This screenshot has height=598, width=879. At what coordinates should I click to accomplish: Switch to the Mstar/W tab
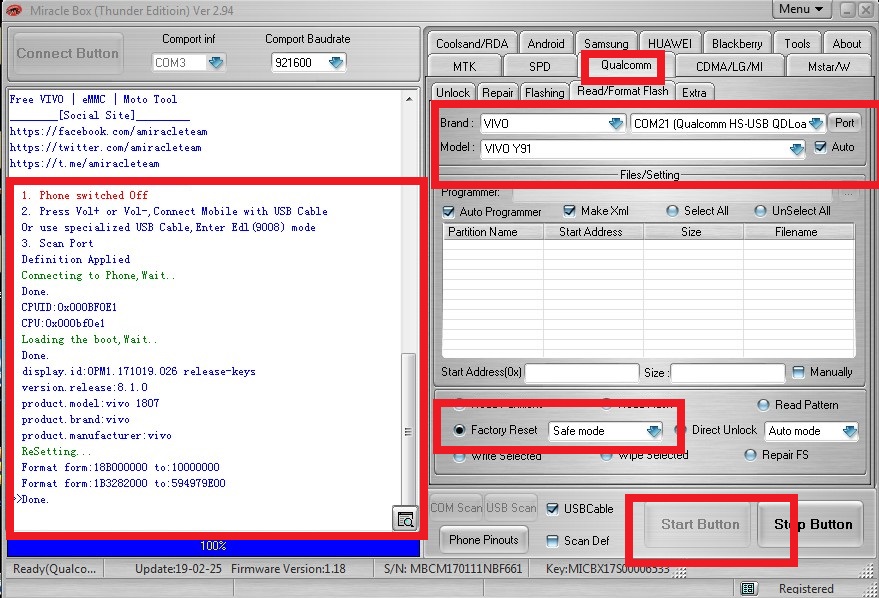click(x=829, y=67)
